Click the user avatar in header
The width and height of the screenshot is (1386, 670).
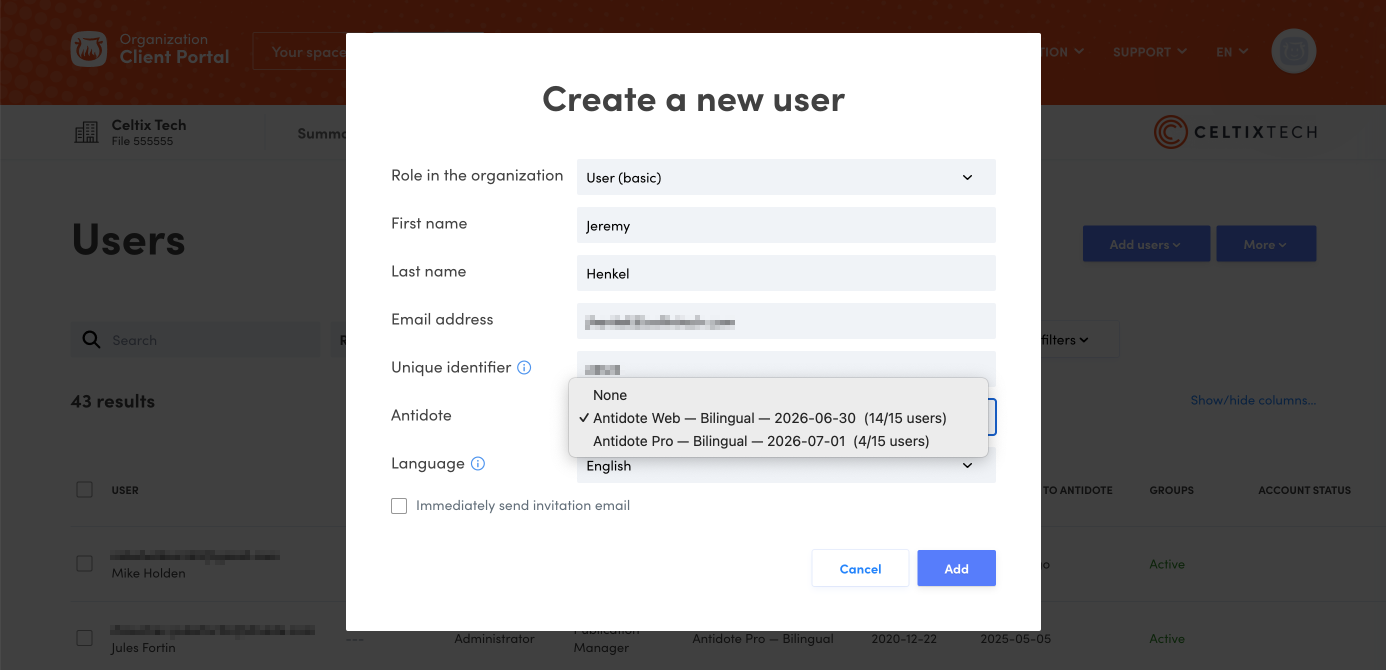click(x=1293, y=51)
